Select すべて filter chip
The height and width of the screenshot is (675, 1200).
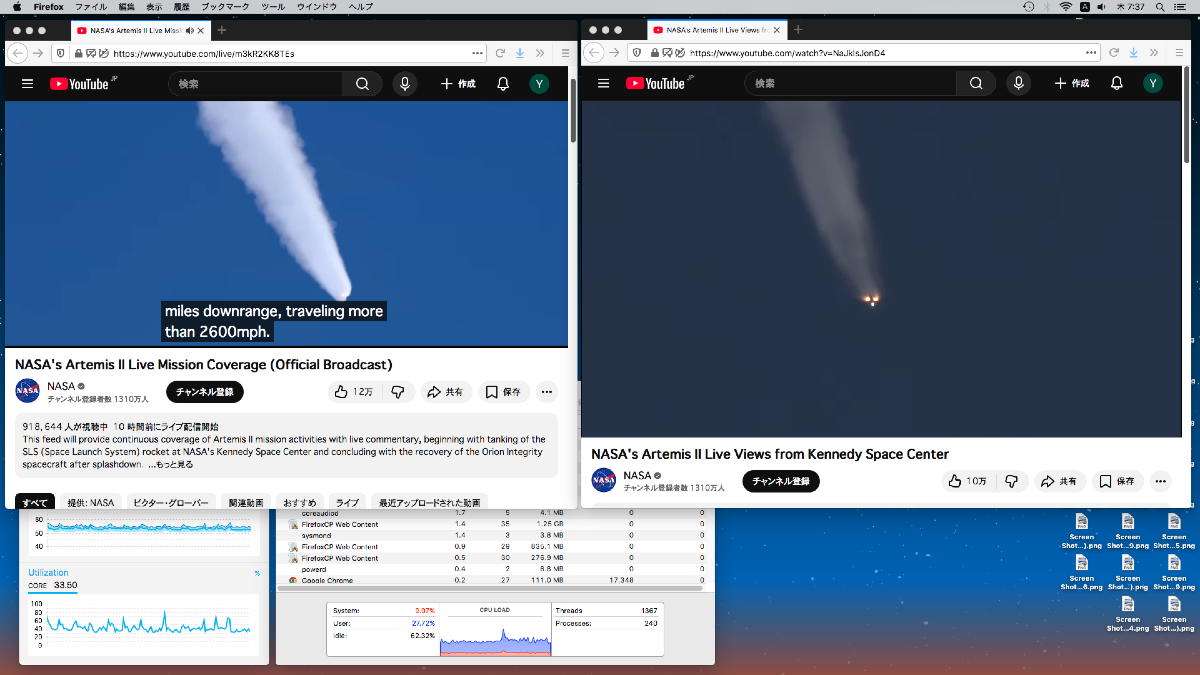[x=35, y=503]
